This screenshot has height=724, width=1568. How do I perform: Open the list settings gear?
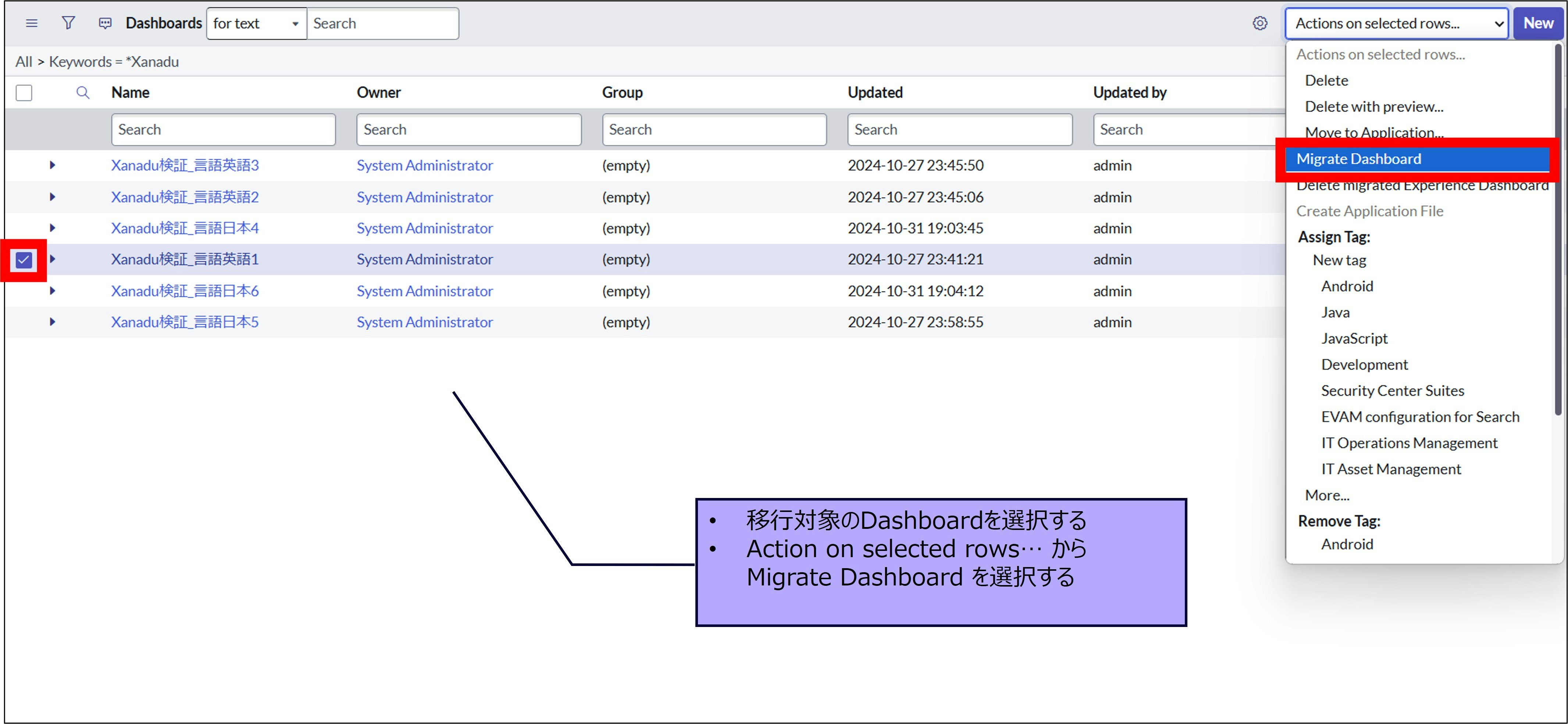click(x=1259, y=23)
